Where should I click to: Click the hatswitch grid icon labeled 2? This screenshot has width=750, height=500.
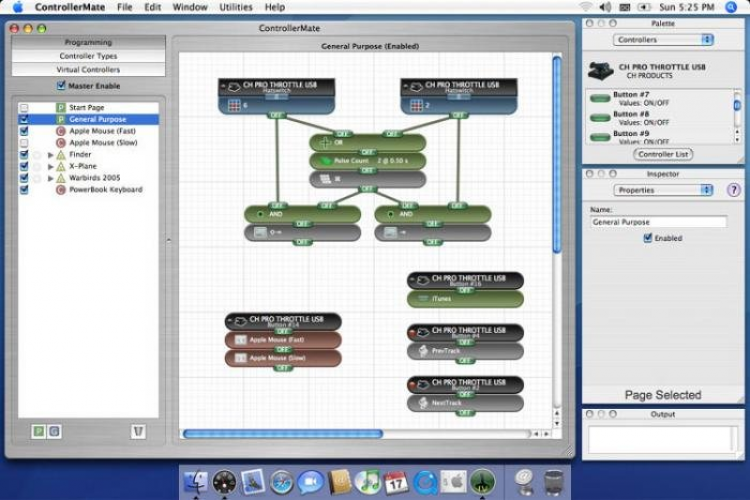(x=417, y=105)
